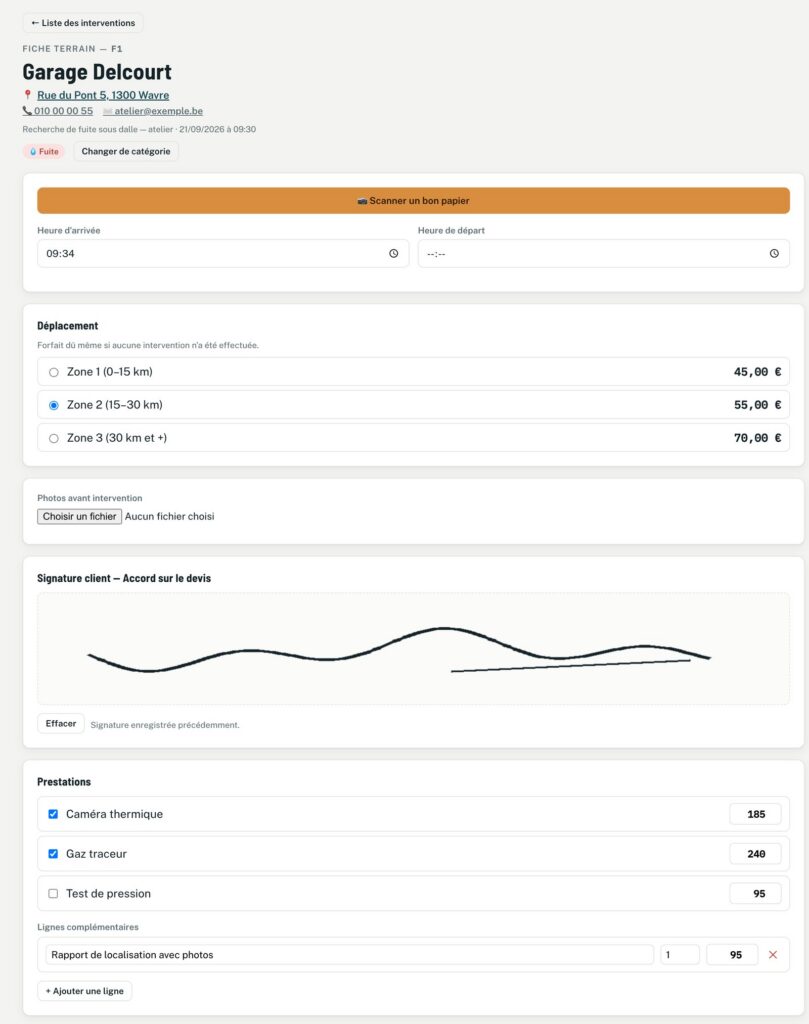This screenshot has height=1024, width=809.
Task: Click the Garage Delcourt heading
Action: (97, 72)
